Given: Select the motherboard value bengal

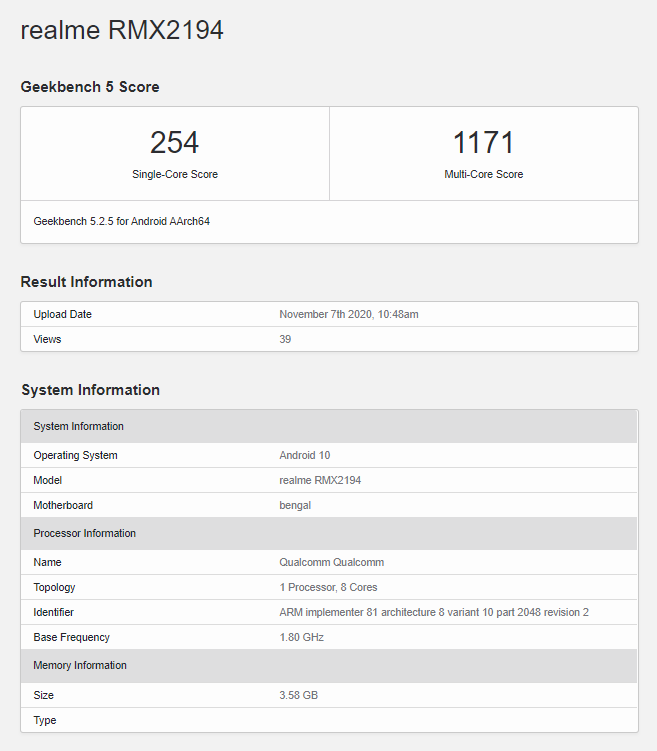Looking at the screenshot, I should pyautogui.click(x=295, y=505).
